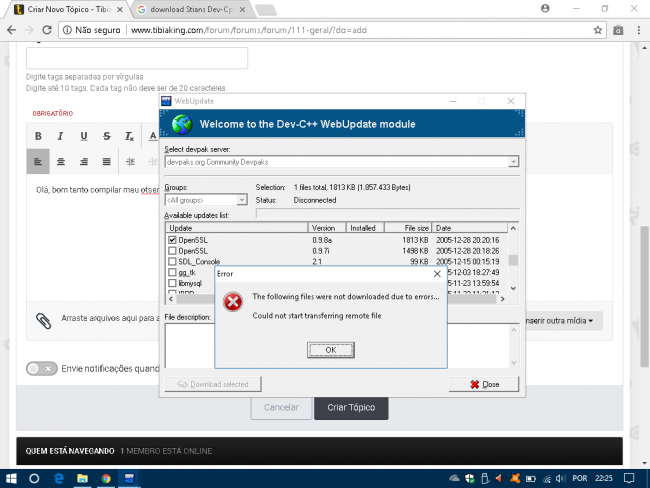Open the clock showing 22:25

[604, 478]
